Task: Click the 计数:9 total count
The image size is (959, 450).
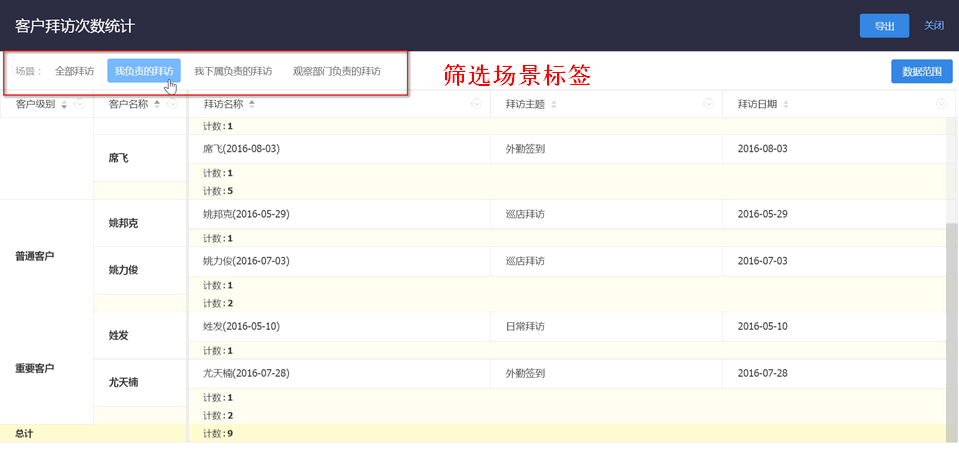Action: (218, 433)
